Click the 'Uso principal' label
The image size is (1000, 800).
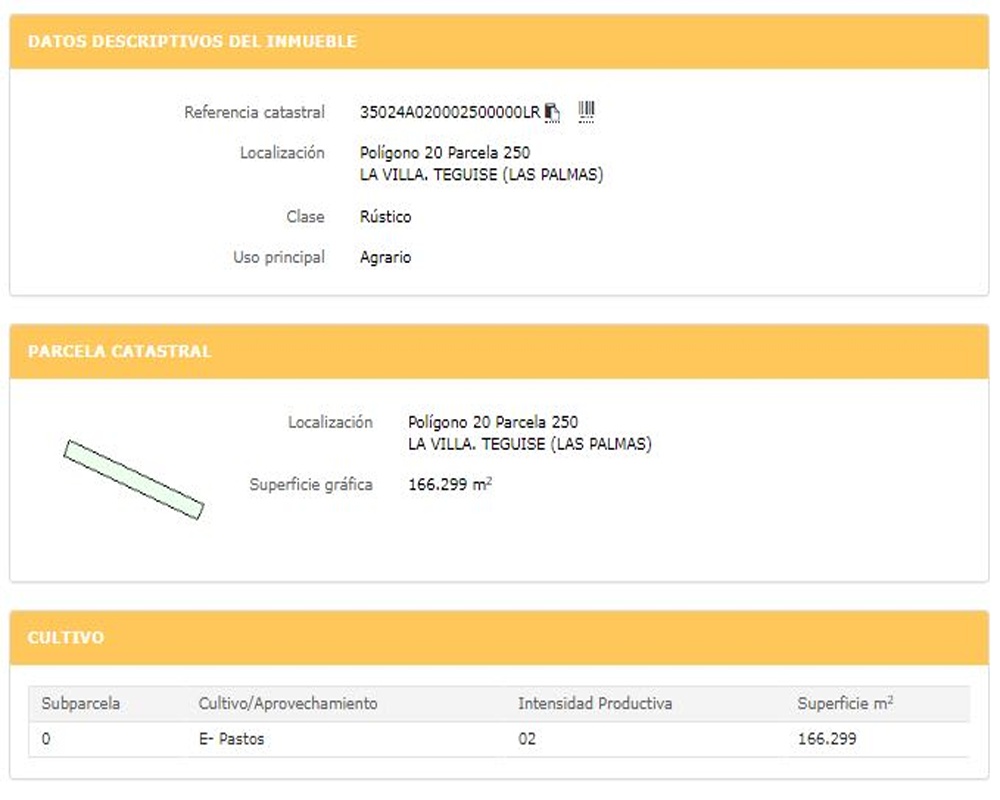tap(279, 258)
